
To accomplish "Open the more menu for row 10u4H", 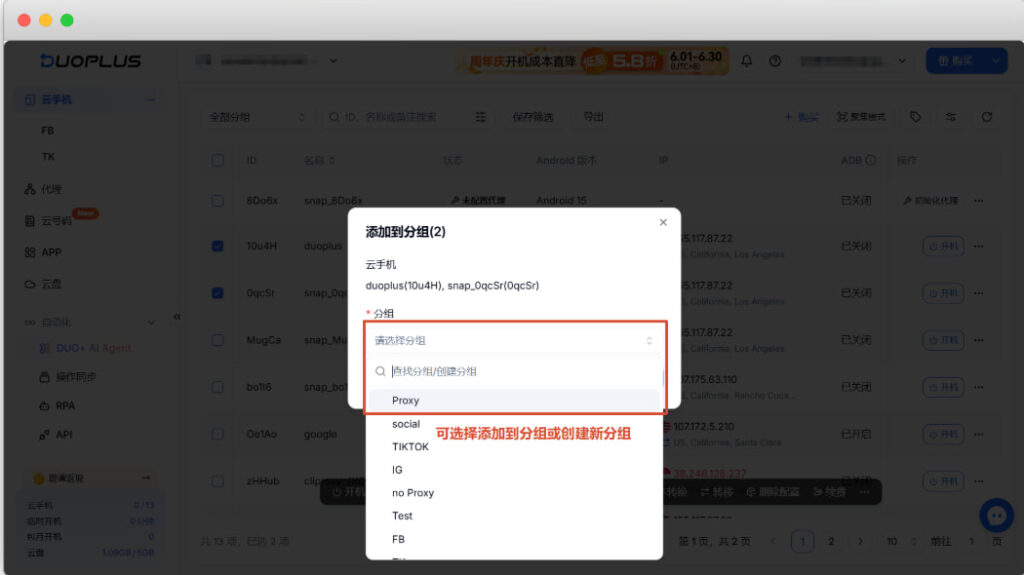I will pos(978,246).
